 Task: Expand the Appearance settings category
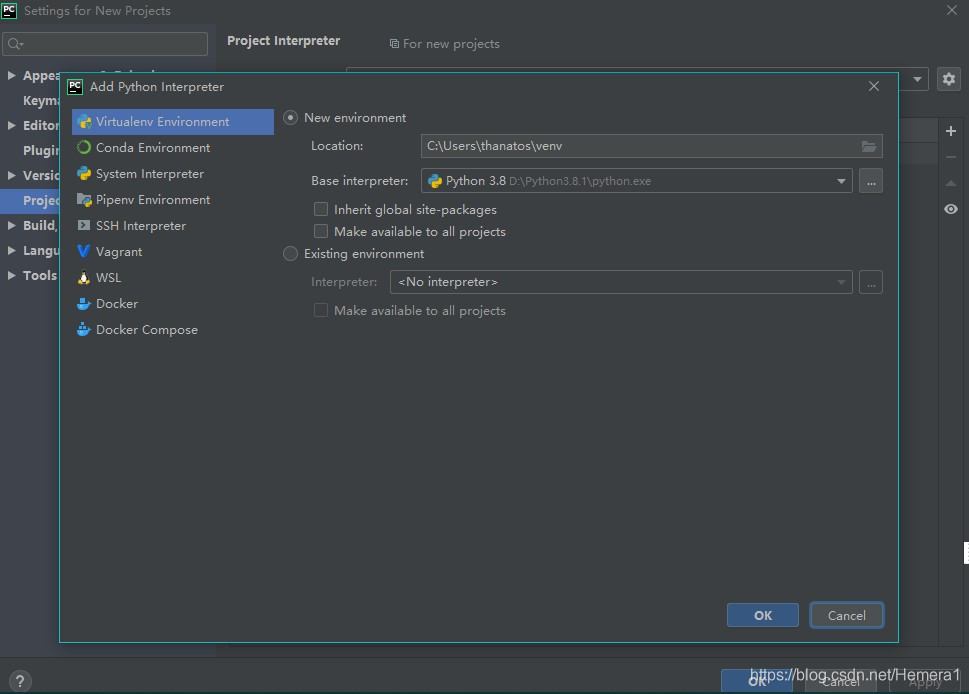[x=12, y=75]
